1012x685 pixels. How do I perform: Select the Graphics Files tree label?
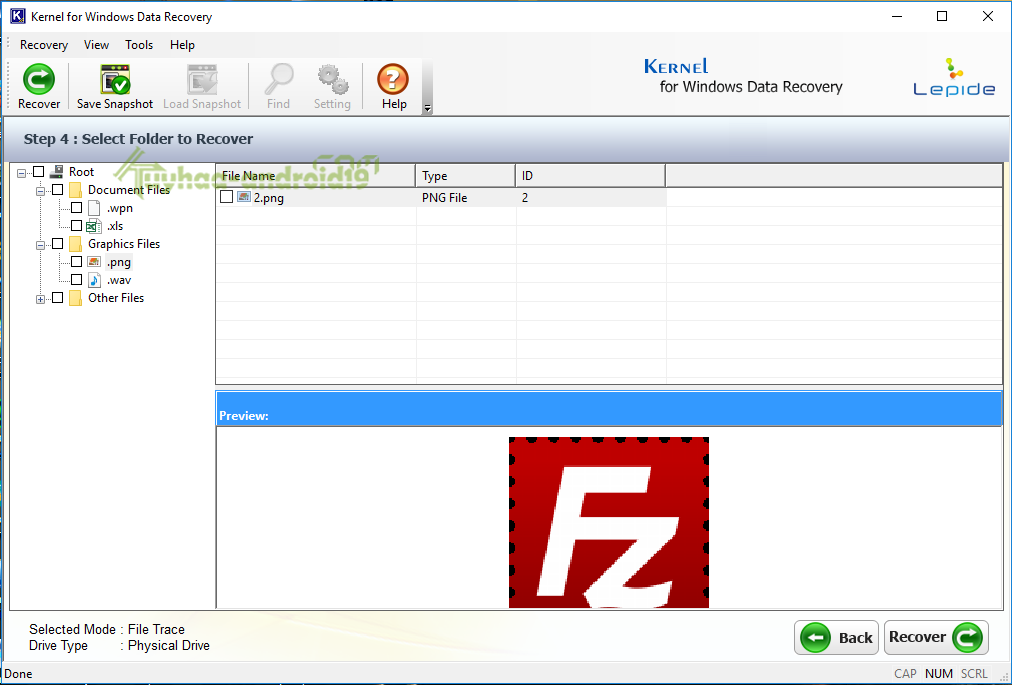[124, 244]
